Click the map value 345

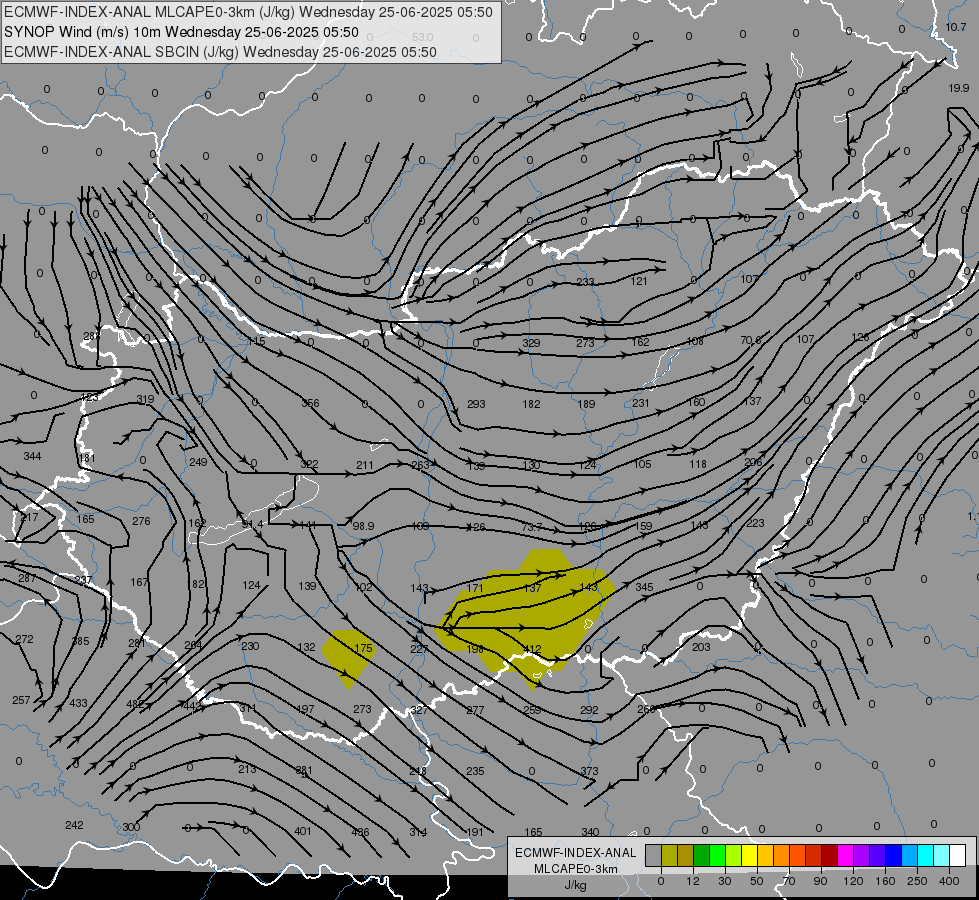[x=644, y=586]
